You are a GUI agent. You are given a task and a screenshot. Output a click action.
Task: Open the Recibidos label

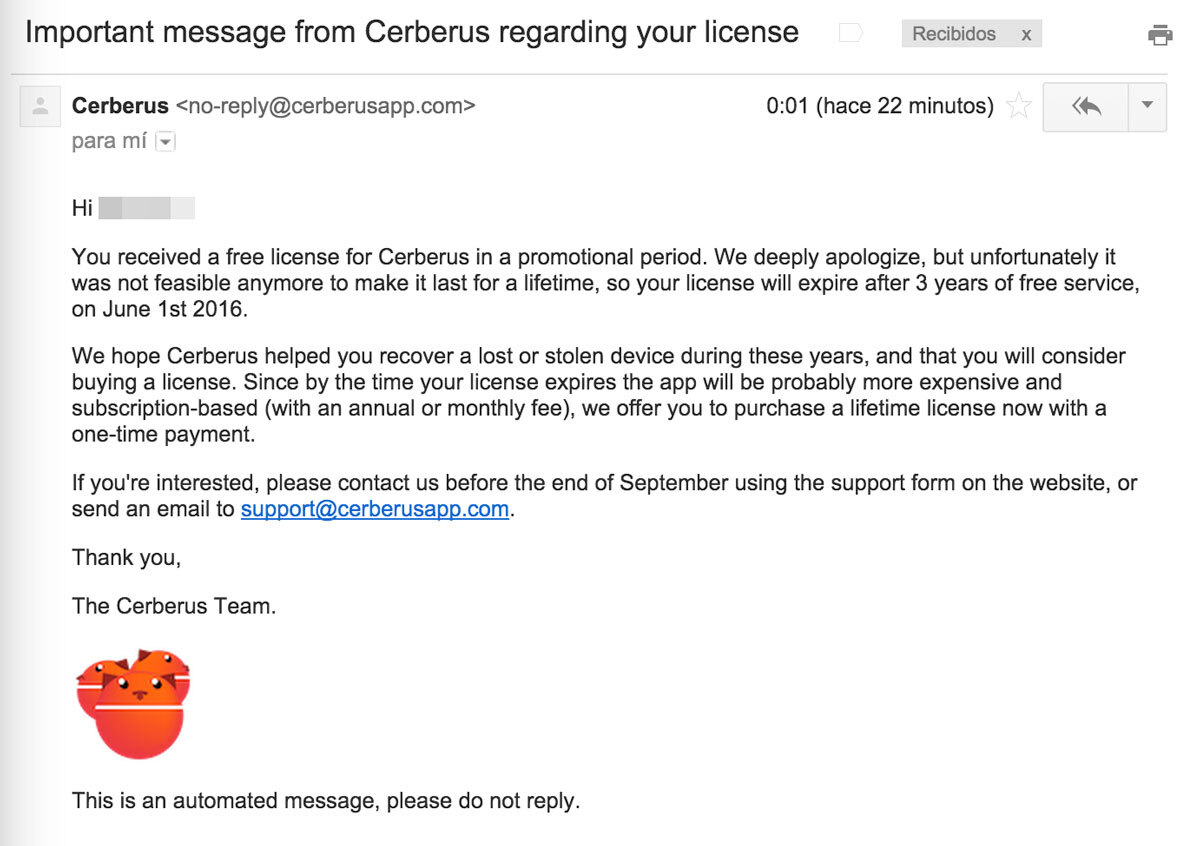pyautogui.click(x=954, y=34)
